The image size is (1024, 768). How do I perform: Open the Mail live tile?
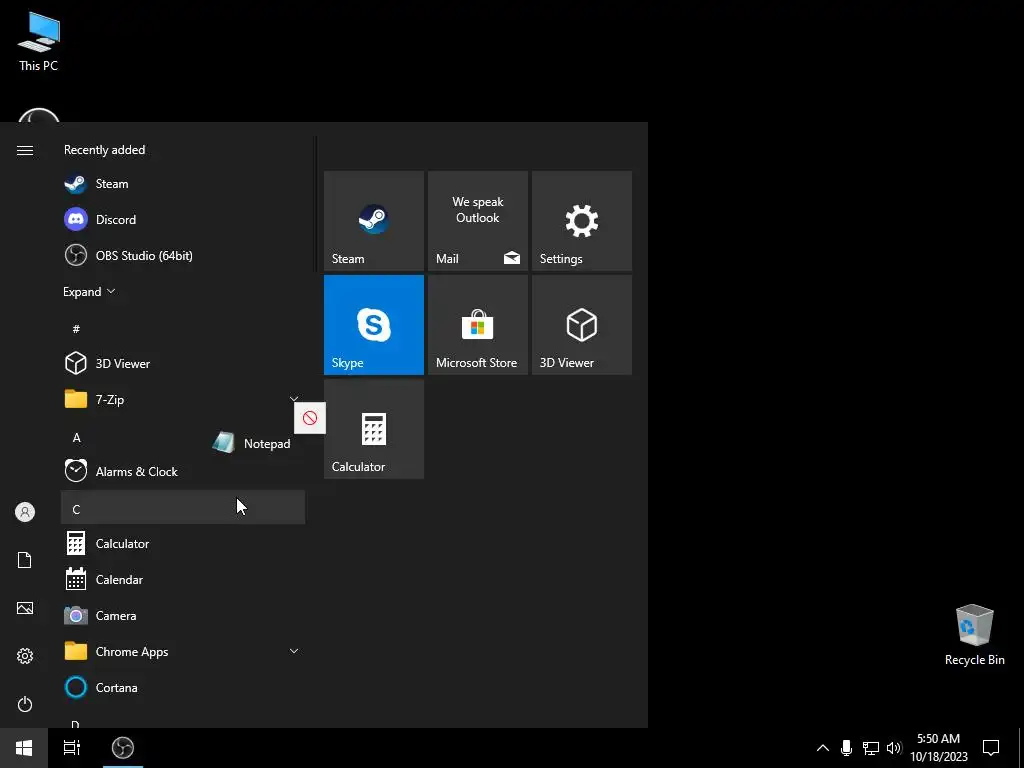(x=477, y=221)
